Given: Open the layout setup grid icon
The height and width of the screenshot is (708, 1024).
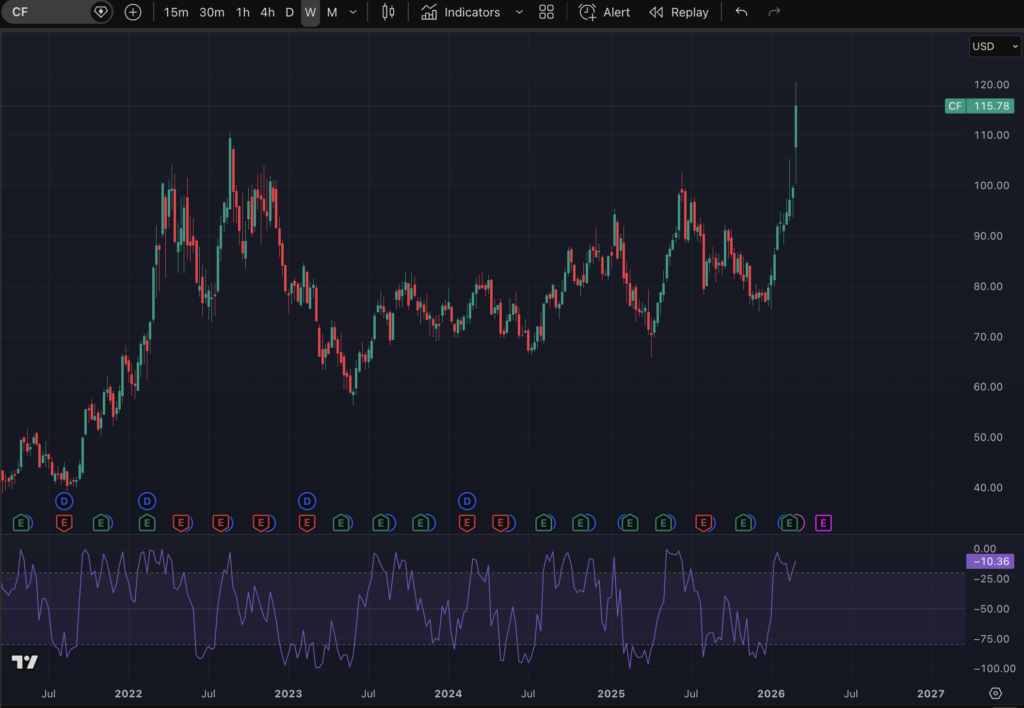Looking at the screenshot, I should pos(546,12).
